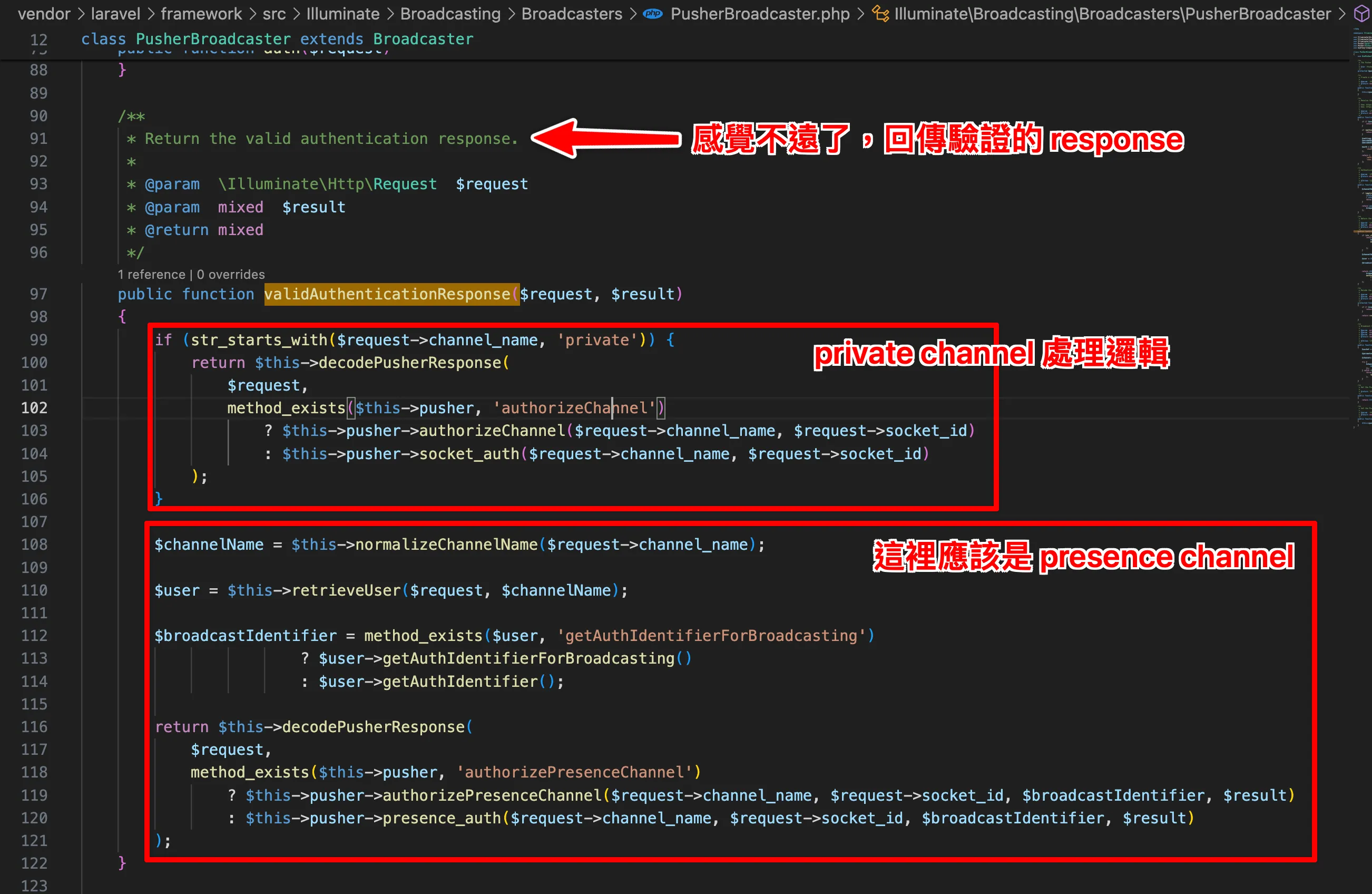
Task: Place cursor on decodePusherResponse at line 116
Action: pos(373,727)
